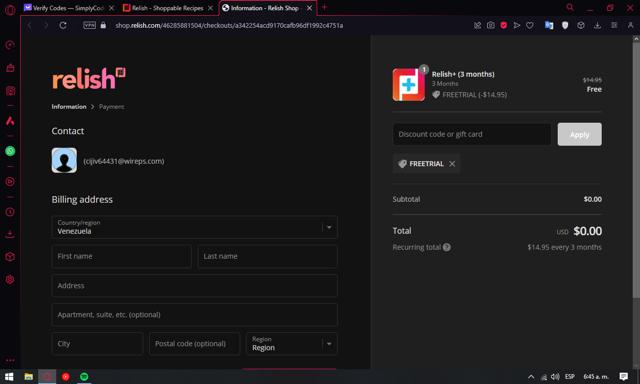Open GX Control in the sidebar
Image resolution: width=640 pixels, height=384 pixels.
(x=10, y=45)
